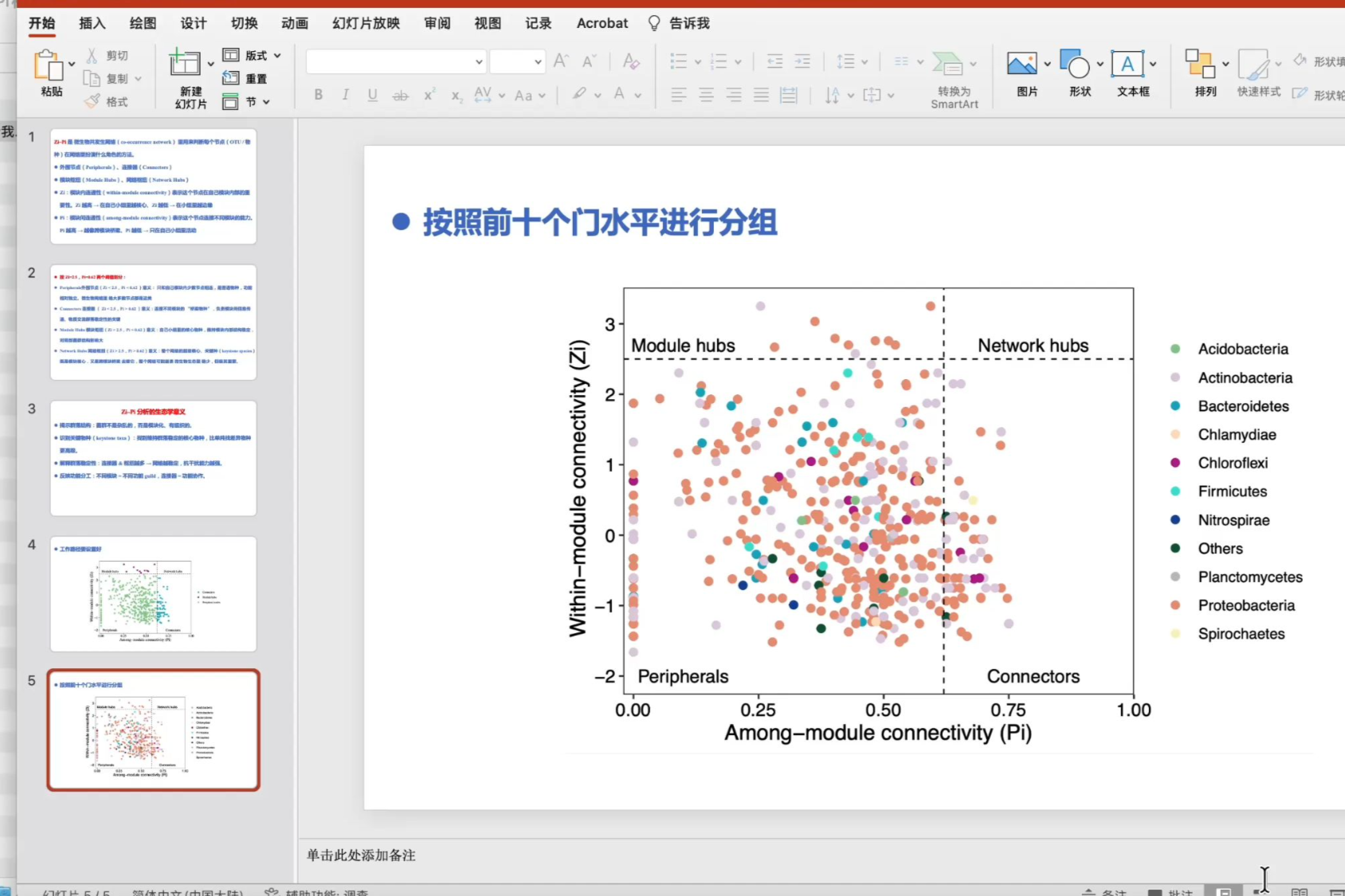Viewport: 1345px width, 896px height.
Task: Click the text highlight color pen
Action: pyautogui.click(x=579, y=95)
